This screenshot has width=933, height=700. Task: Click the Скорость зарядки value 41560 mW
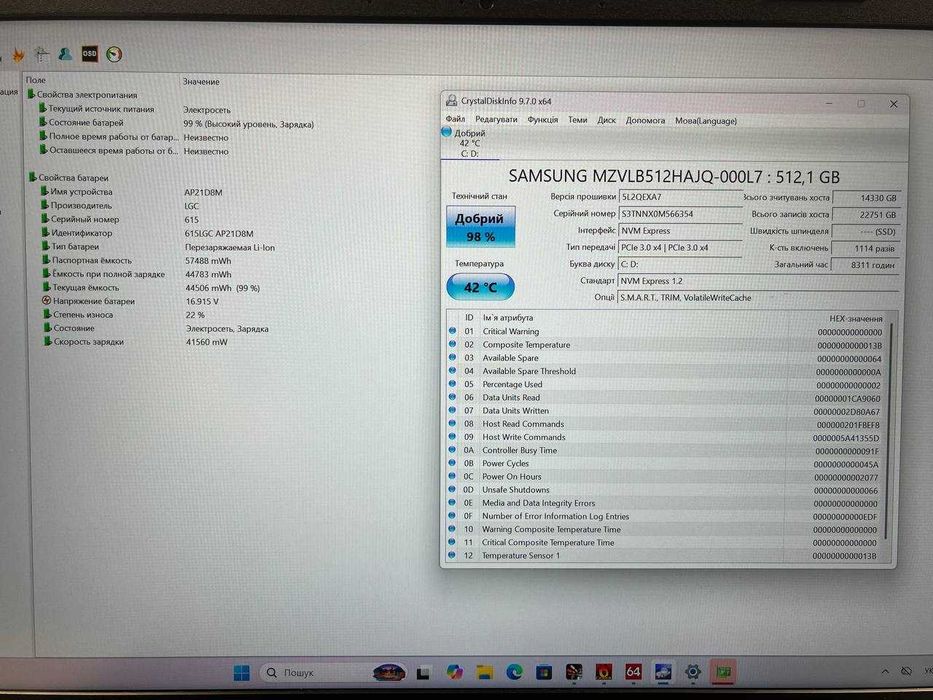point(206,342)
